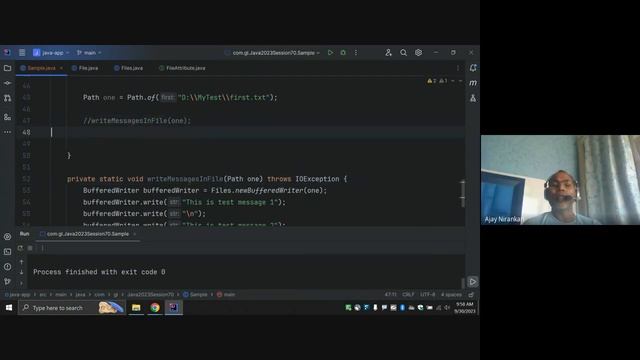Select java-app in the breadcrumb bar
The height and width of the screenshot is (360, 640).
17,294
